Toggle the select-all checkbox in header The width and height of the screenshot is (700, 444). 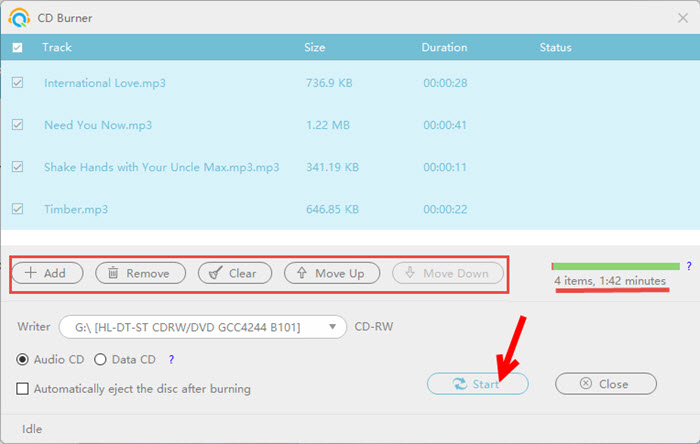click(x=17, y=47)
